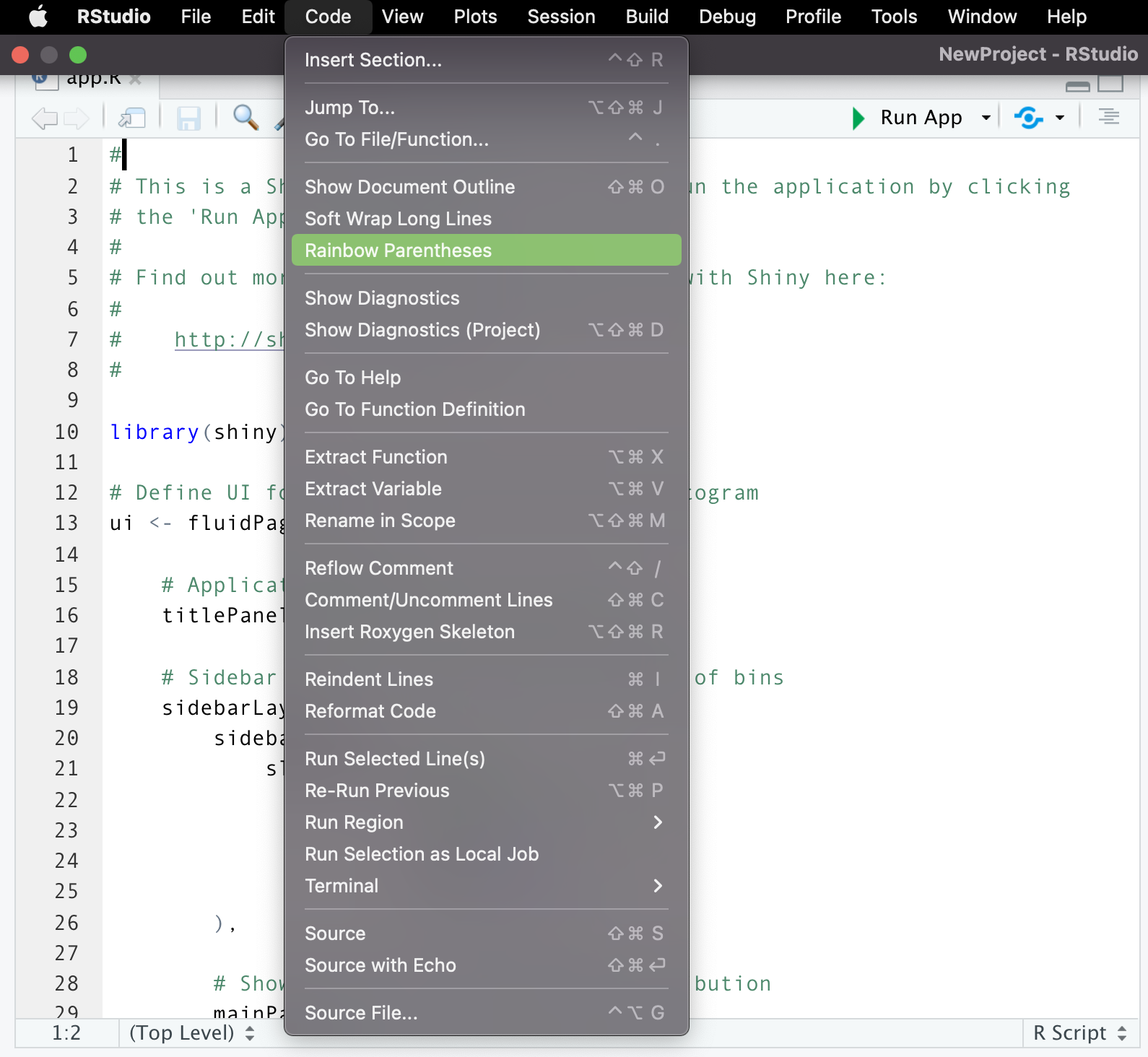Image resolution: width=1148 pixels, height=1057 pixels.
Task: Choose Reformat Code
Action: tap(487, 711)
